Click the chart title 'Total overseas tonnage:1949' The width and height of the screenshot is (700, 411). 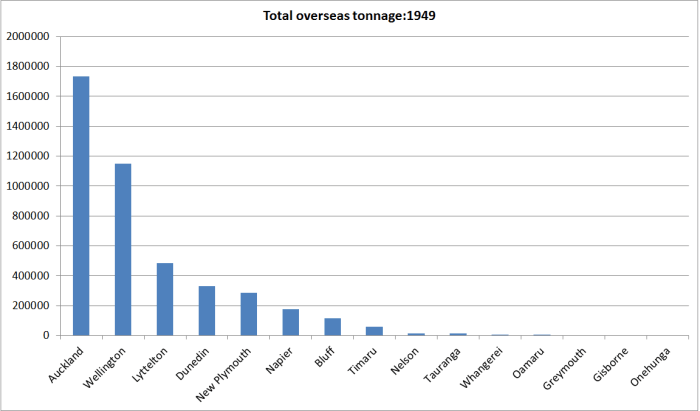pyautogui.click(x=349, y=16)
